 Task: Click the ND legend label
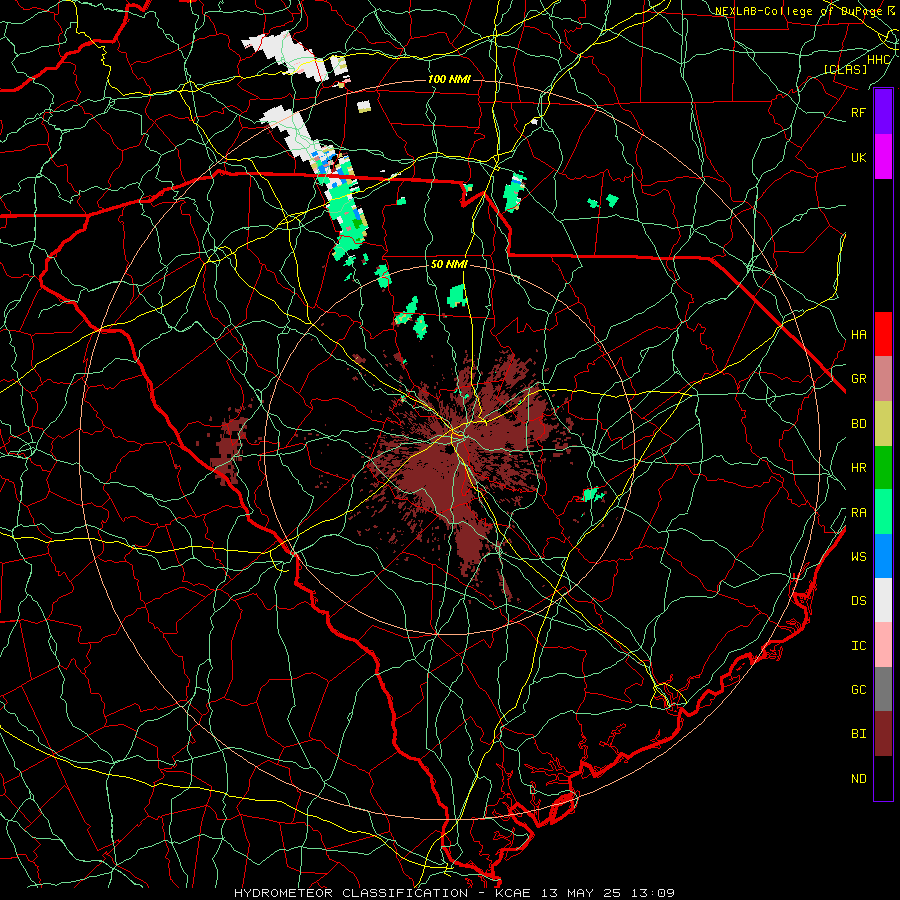(858, 778)
